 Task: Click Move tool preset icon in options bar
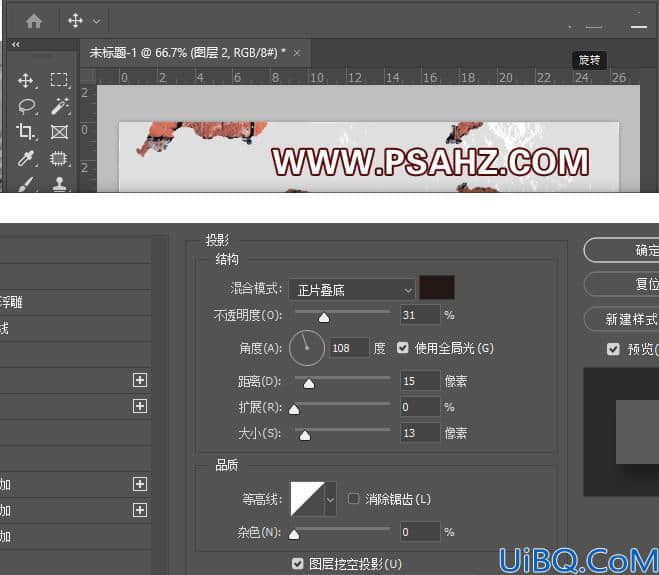(x=76, y=21)
